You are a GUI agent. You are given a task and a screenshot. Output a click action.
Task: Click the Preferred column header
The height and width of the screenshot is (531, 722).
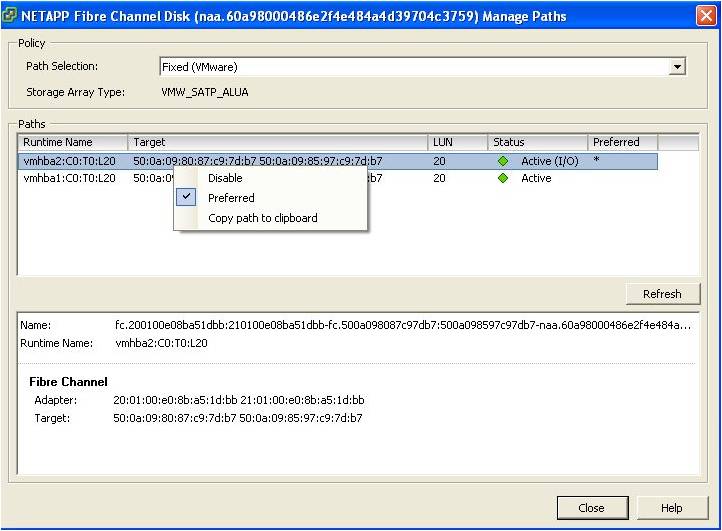click(622, 142)
